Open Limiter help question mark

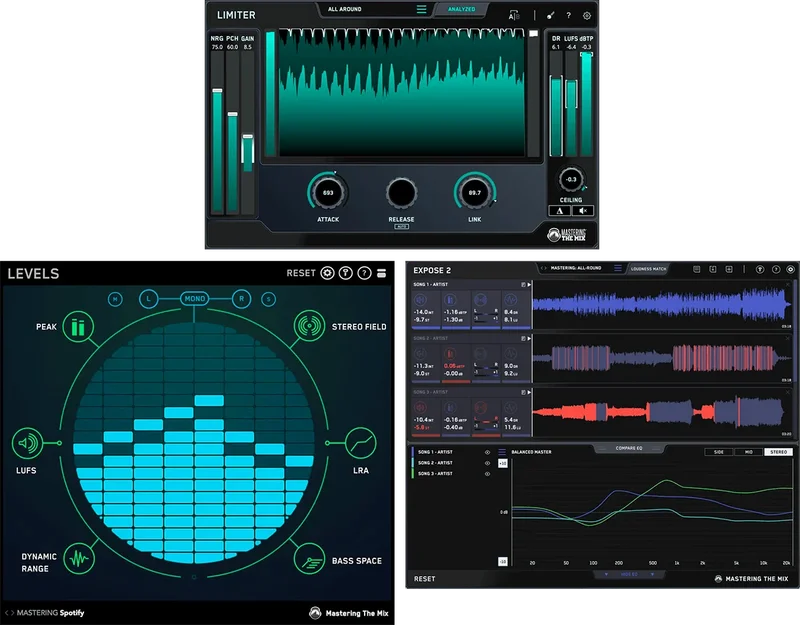[x=568, y=16]
